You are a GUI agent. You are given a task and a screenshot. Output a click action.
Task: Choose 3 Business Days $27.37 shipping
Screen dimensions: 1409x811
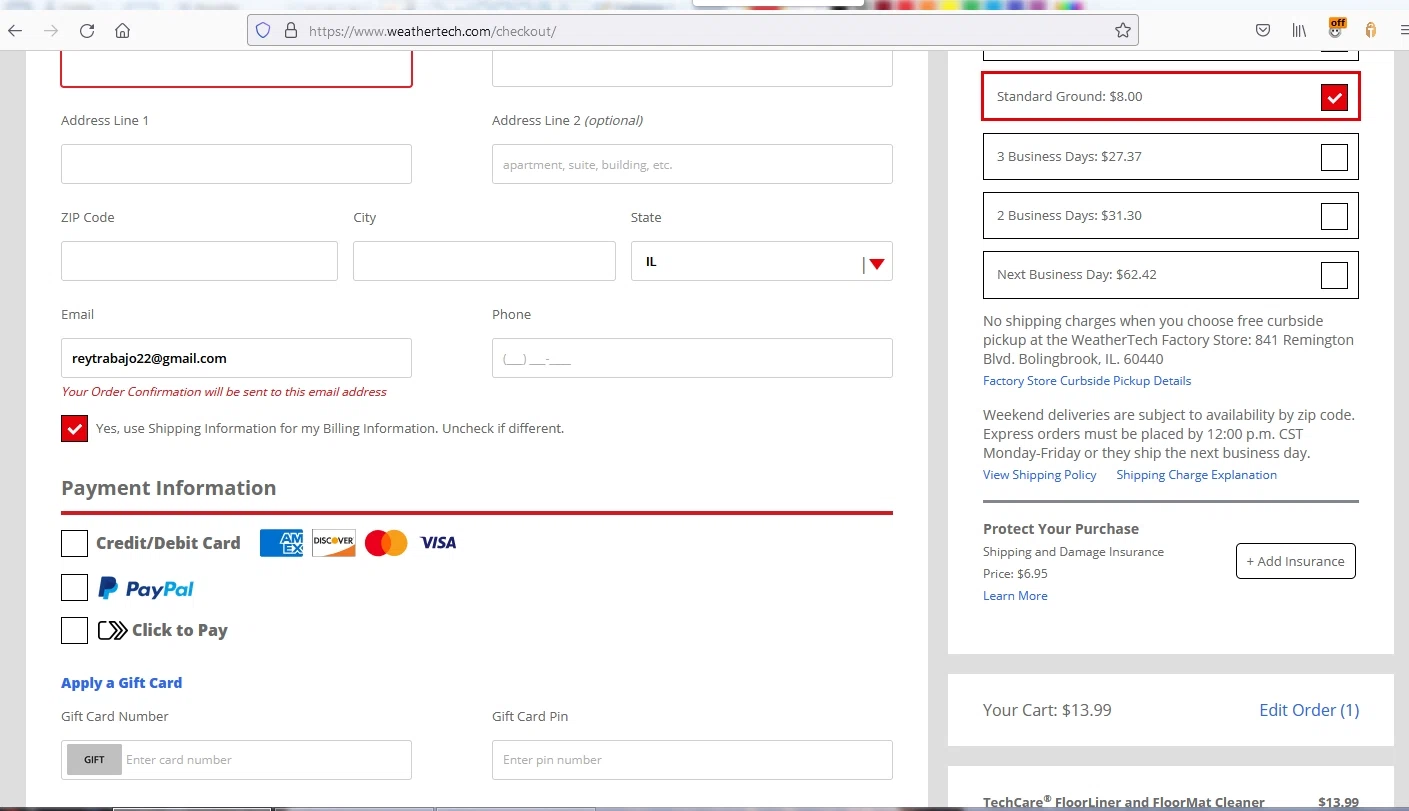pos(1334,157)
